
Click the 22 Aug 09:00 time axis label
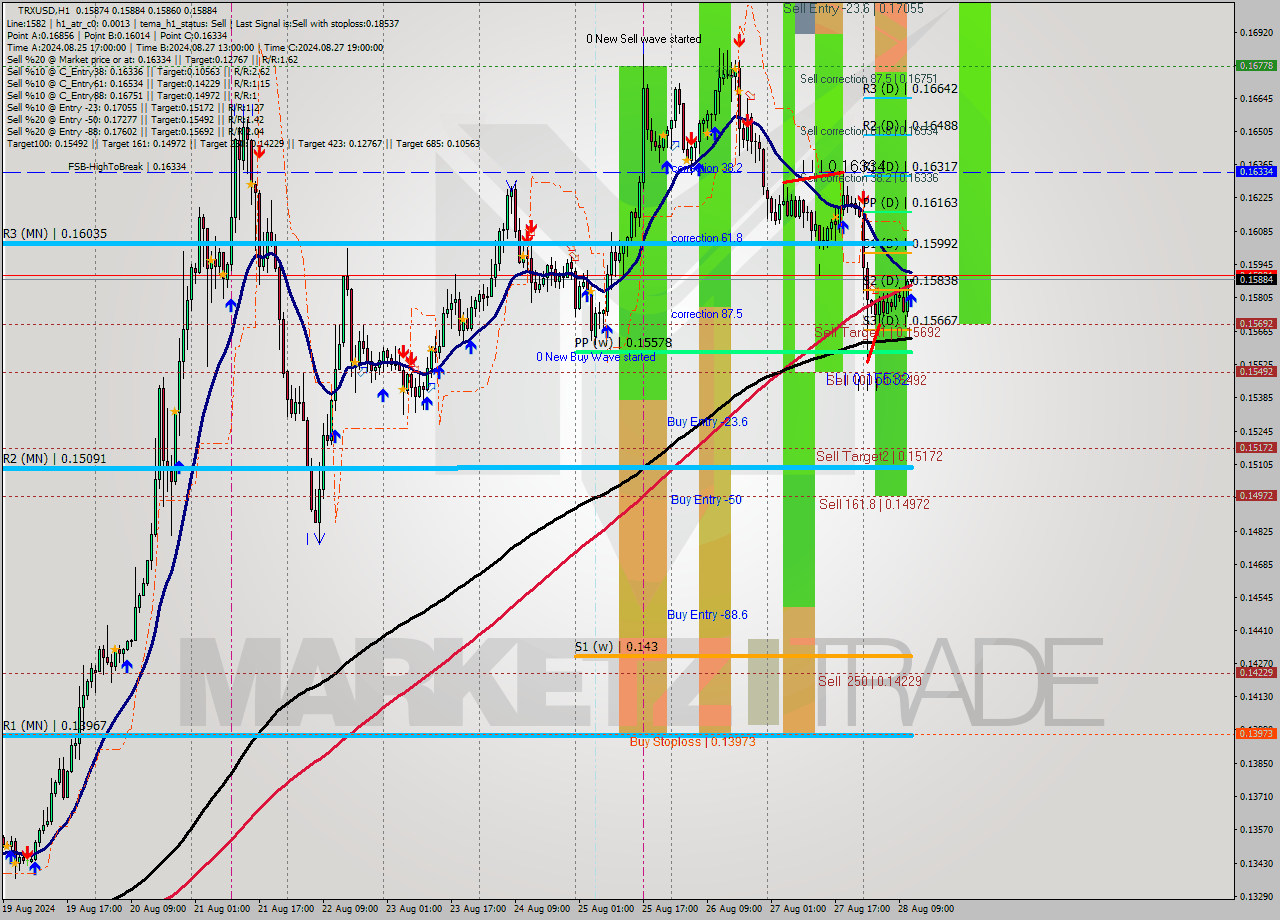351,909
